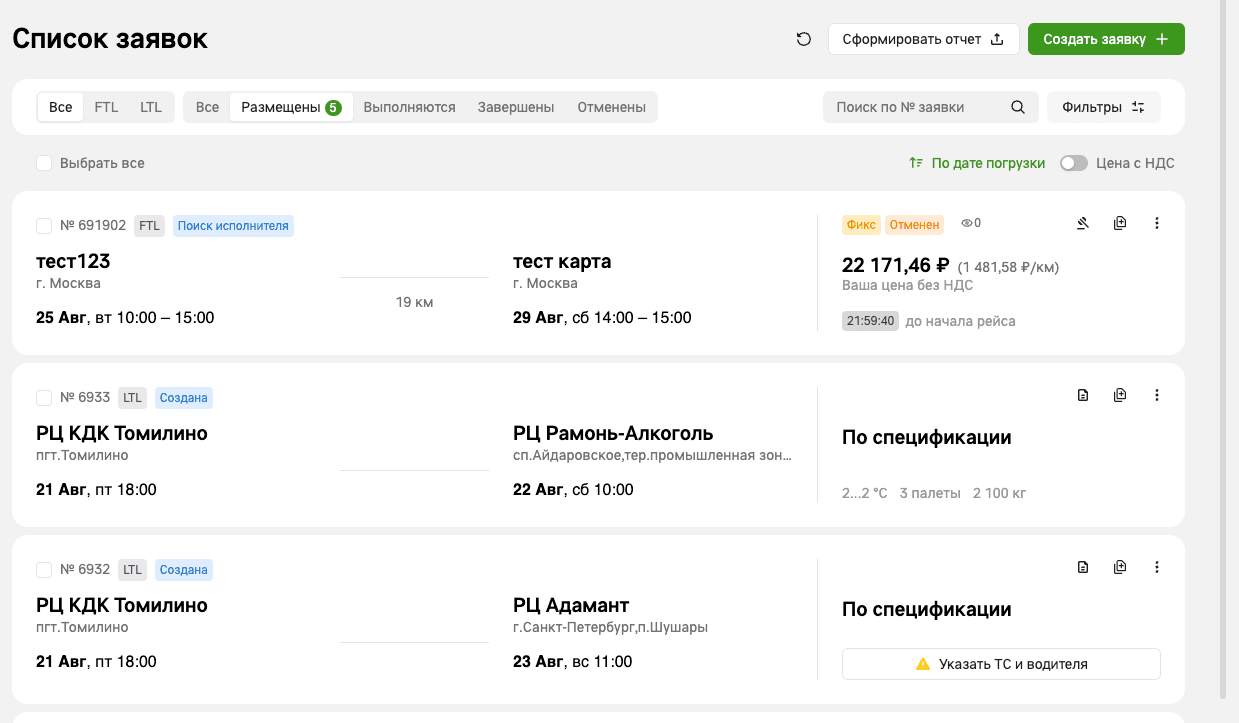Switch to the FTL type tab

[106, 107]
